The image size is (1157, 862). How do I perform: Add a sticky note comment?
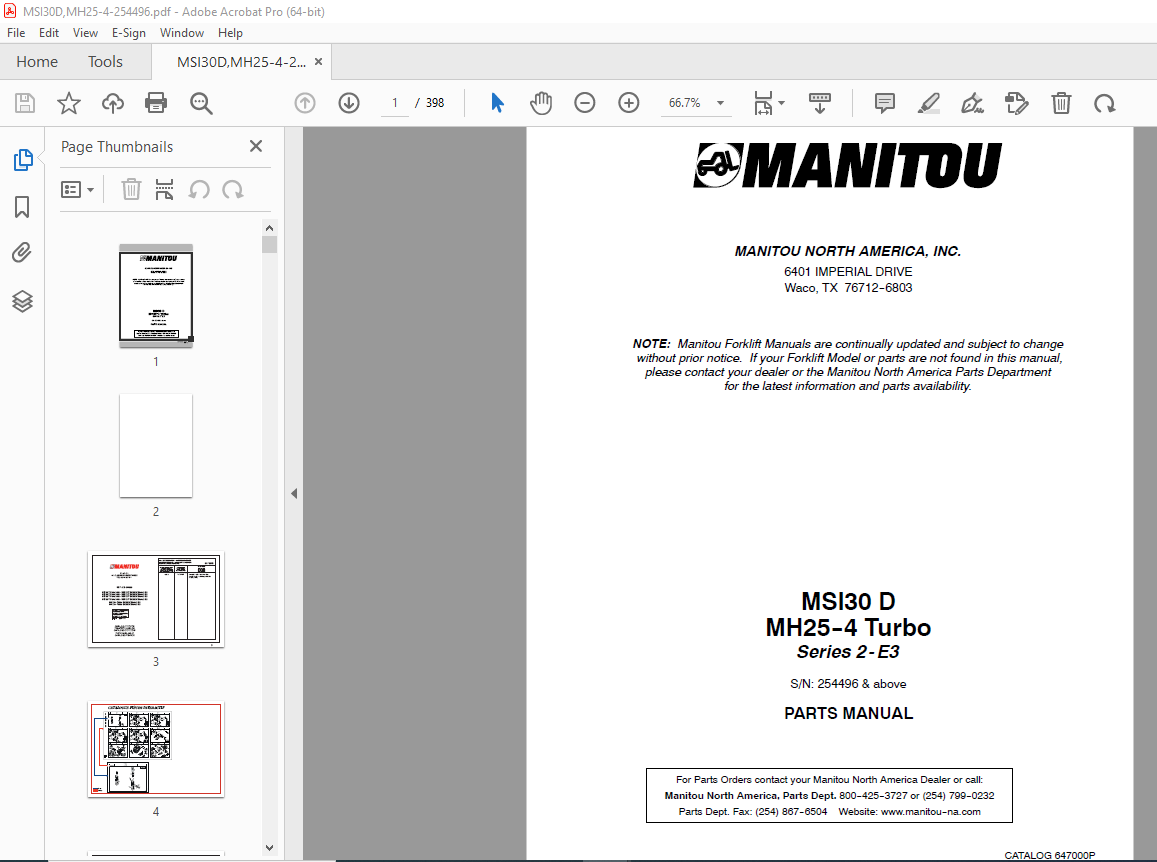(884, 103)
